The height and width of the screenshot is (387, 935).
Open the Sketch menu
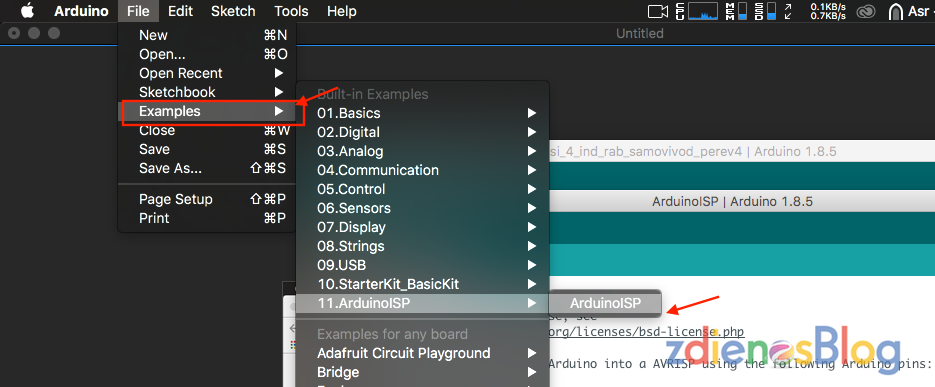[x=233, y=11]
